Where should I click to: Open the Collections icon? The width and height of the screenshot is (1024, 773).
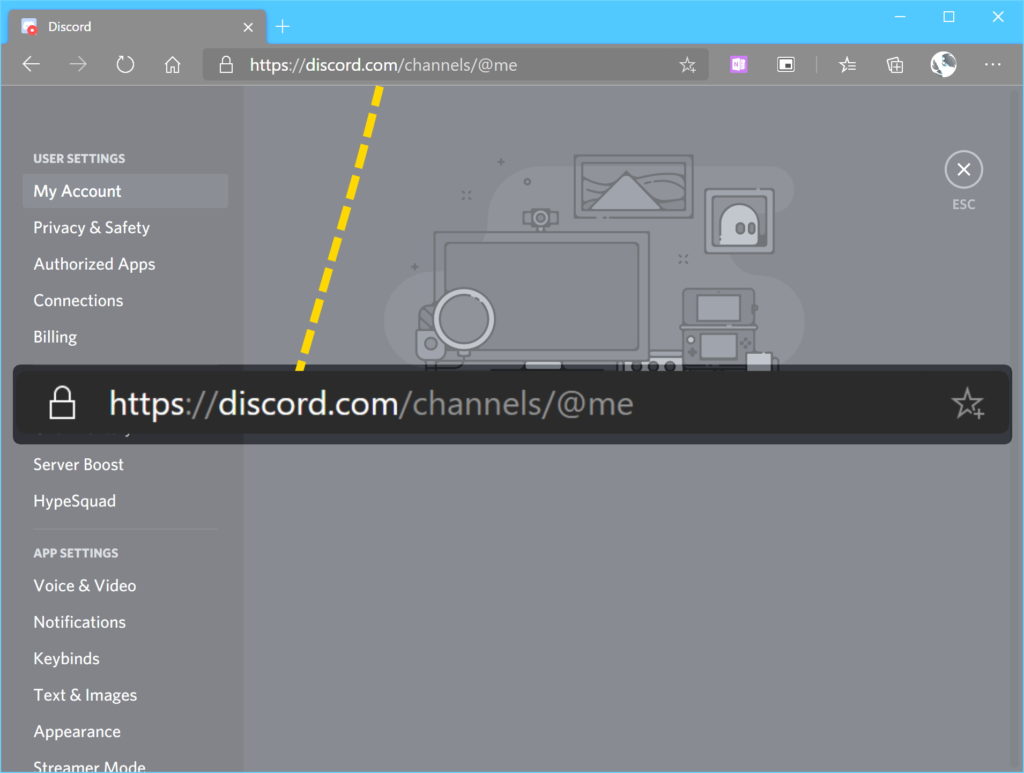click(x=895, y=65)
